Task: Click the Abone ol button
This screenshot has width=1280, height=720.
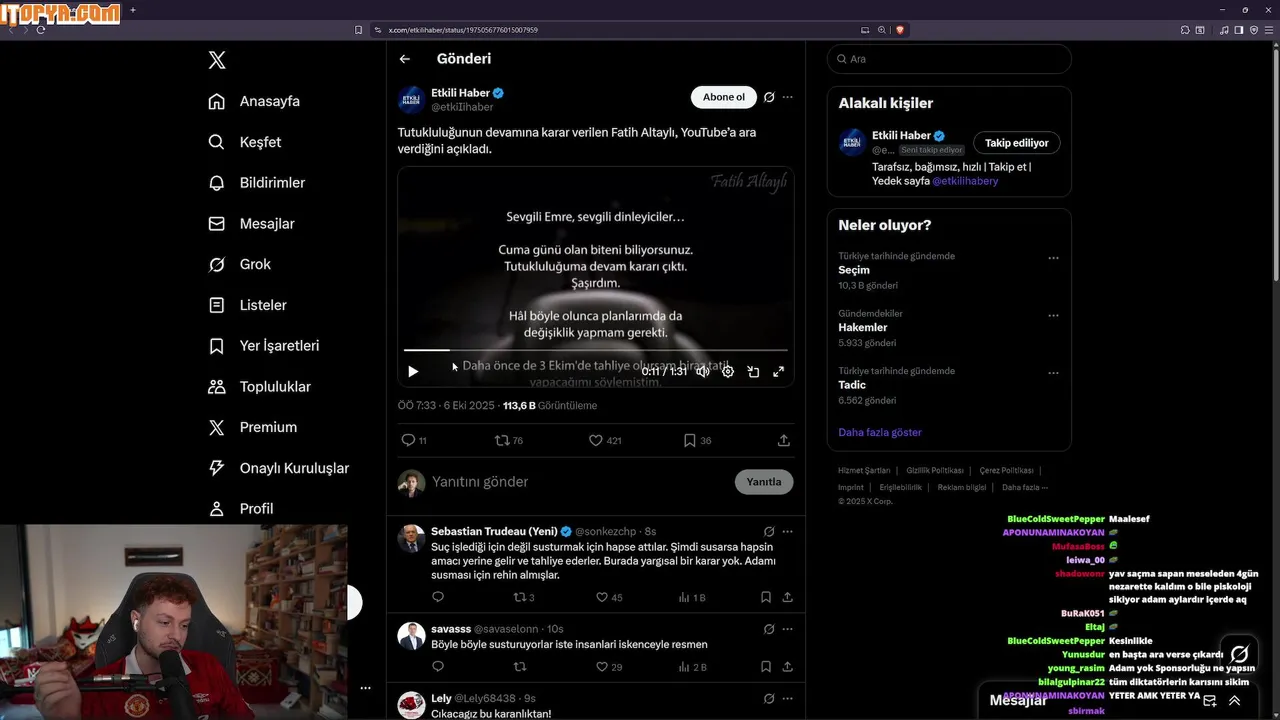Action: (x=723, y=97)
